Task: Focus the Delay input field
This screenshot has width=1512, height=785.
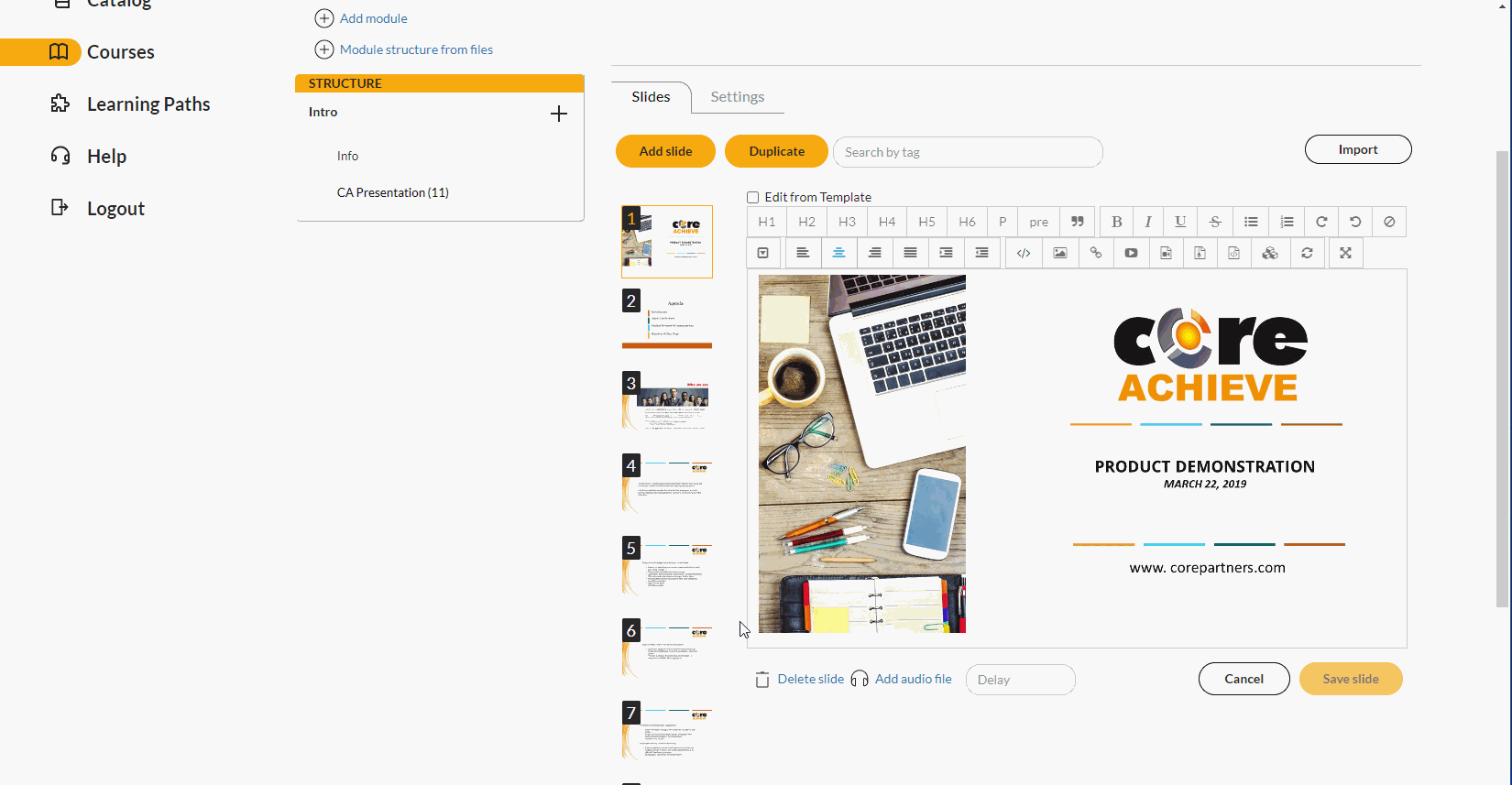Action: coord(1020,680)
